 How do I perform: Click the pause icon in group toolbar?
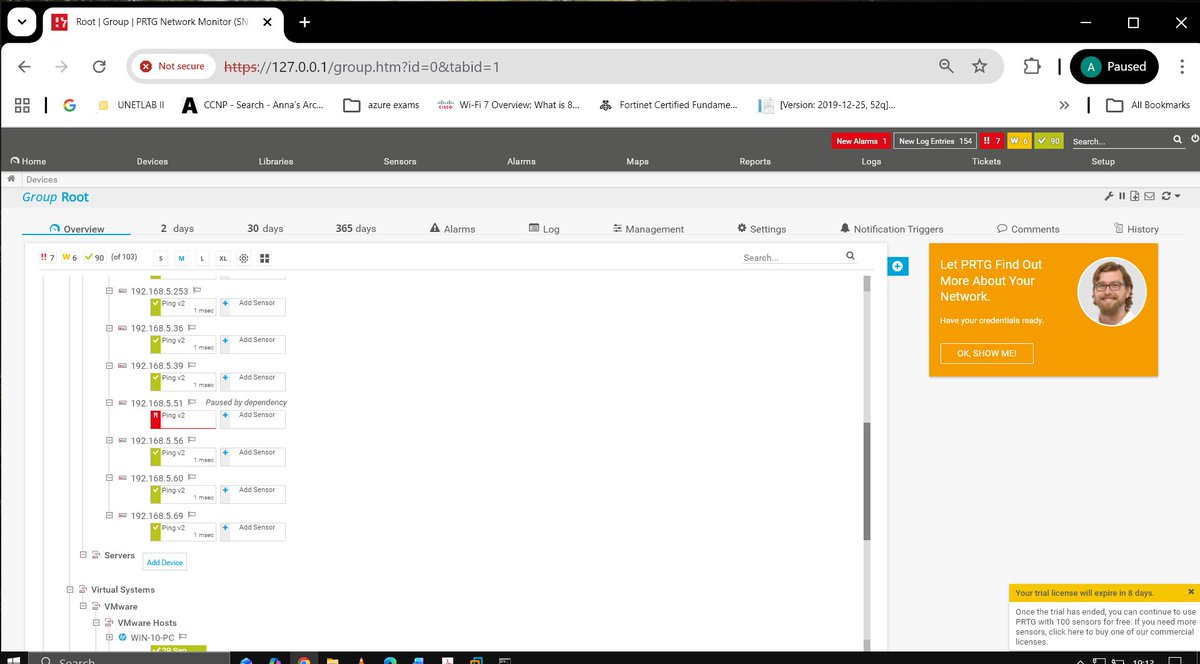click(x=1122, y=196)
